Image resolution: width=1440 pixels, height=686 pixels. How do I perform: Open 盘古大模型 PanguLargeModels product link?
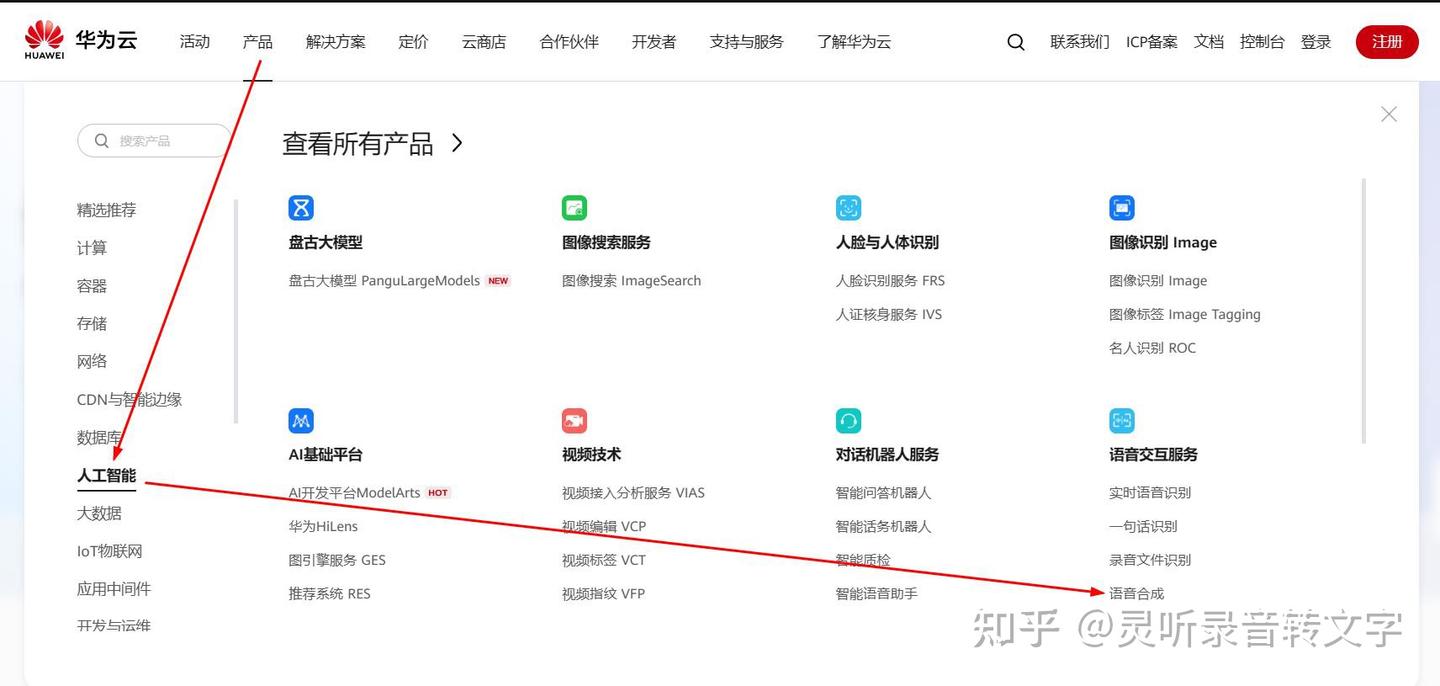[385, 281]
